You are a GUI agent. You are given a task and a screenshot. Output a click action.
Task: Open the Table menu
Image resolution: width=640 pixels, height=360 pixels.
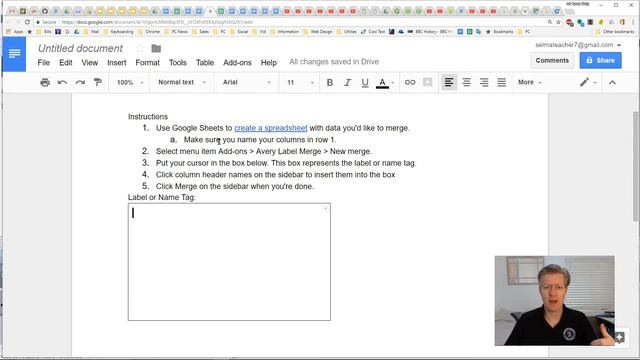click(x=205, y=62)
